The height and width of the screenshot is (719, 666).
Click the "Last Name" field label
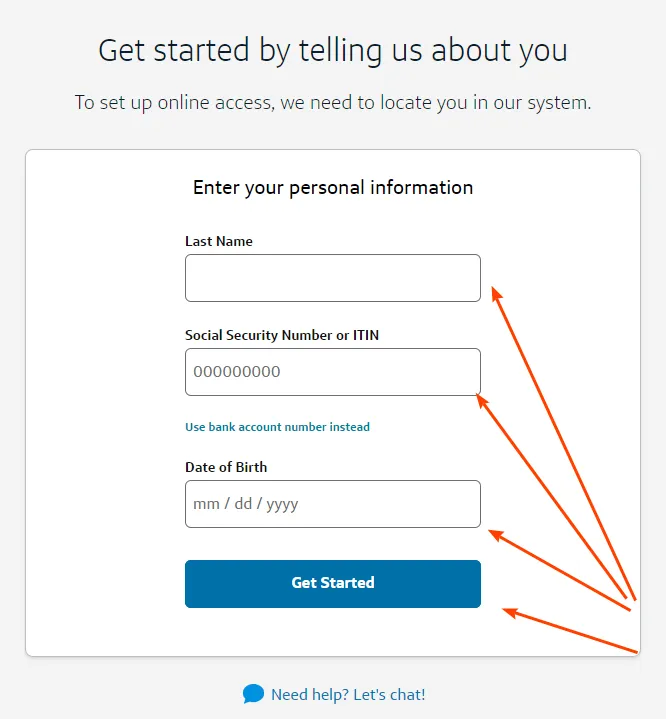pyautogui.click(x=219, y=241)
